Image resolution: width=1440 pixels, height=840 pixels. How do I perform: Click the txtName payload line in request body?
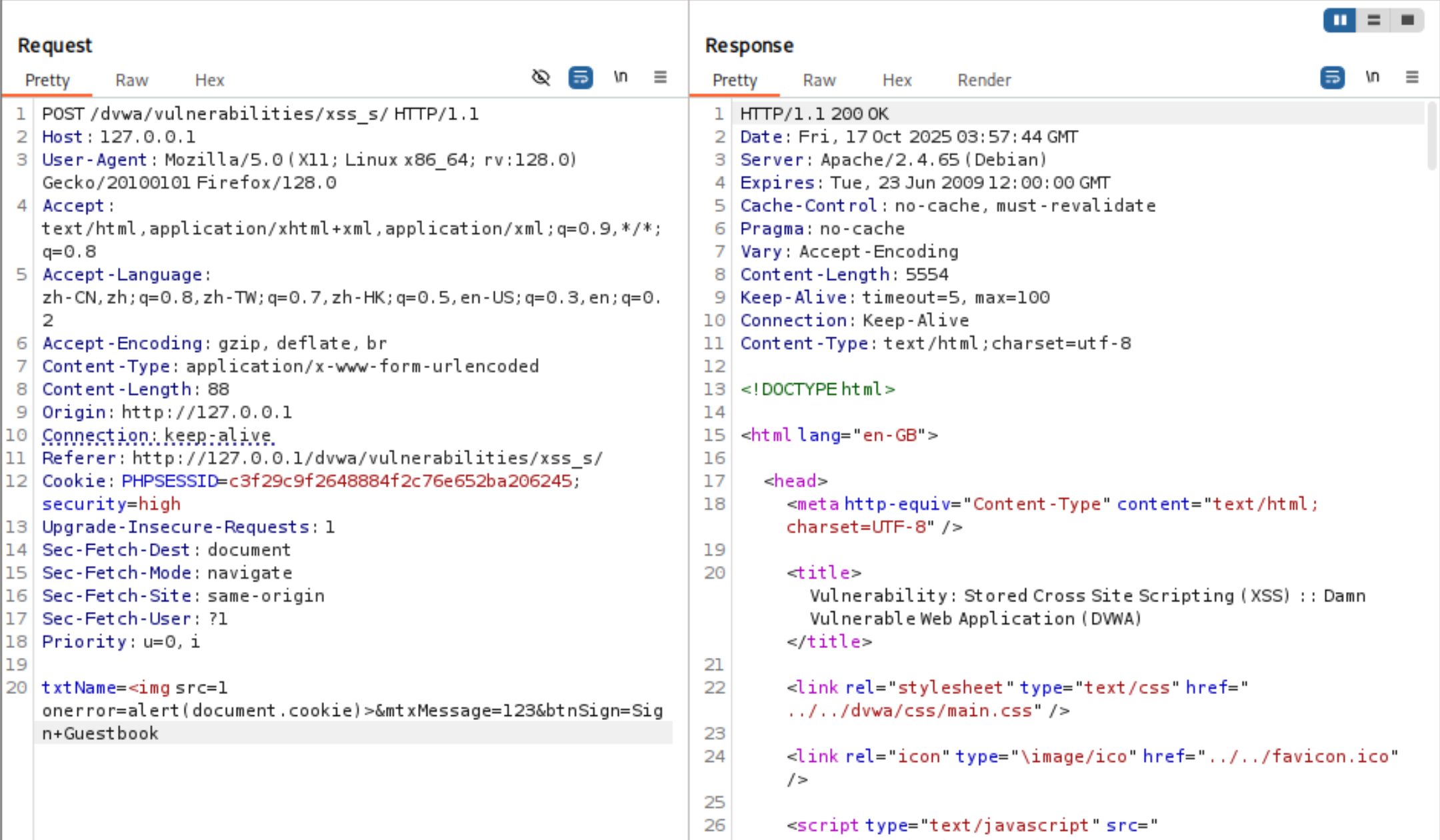pos(133,687)
